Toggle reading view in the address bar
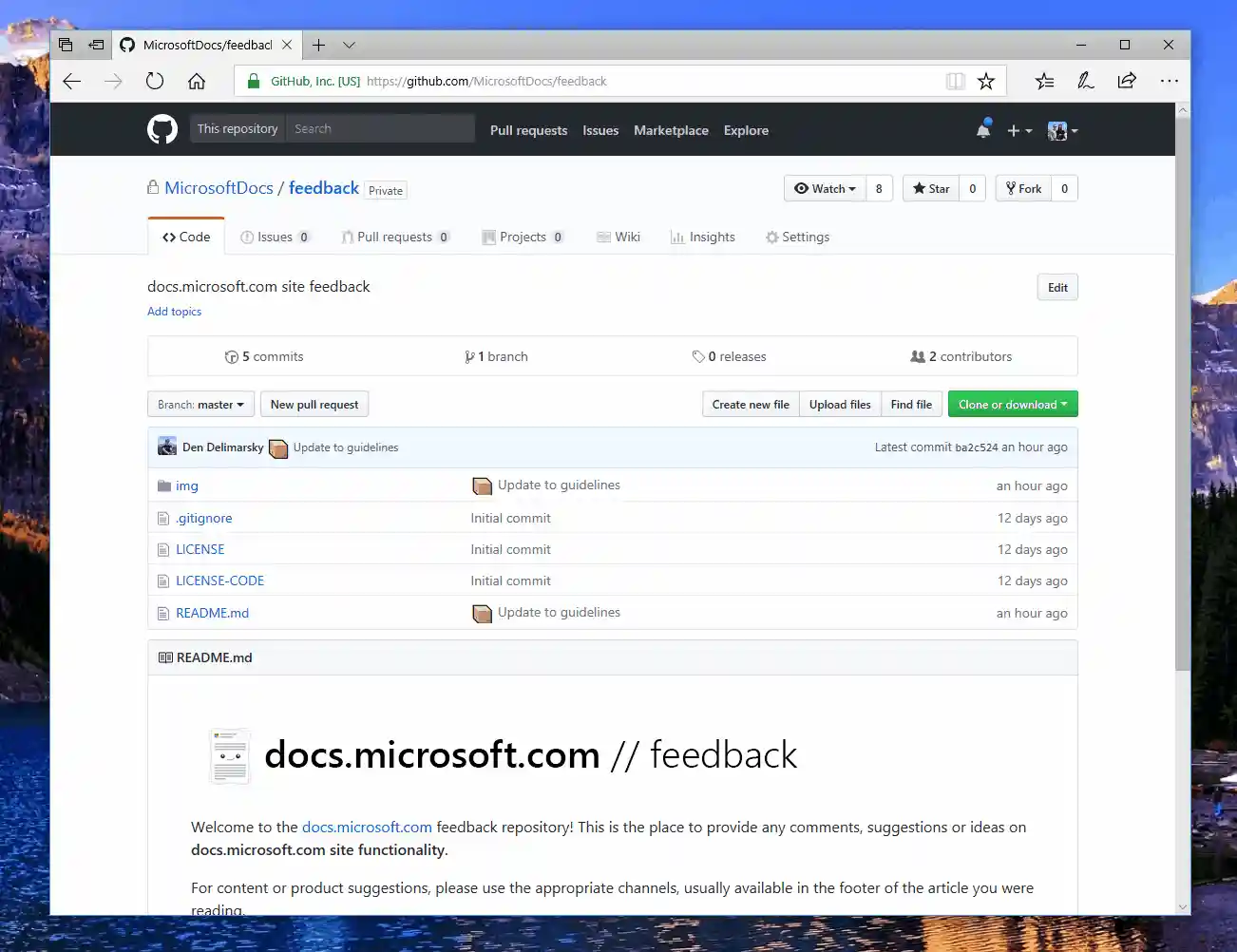This screenshot has width=1237, height=952. point(954,81)
